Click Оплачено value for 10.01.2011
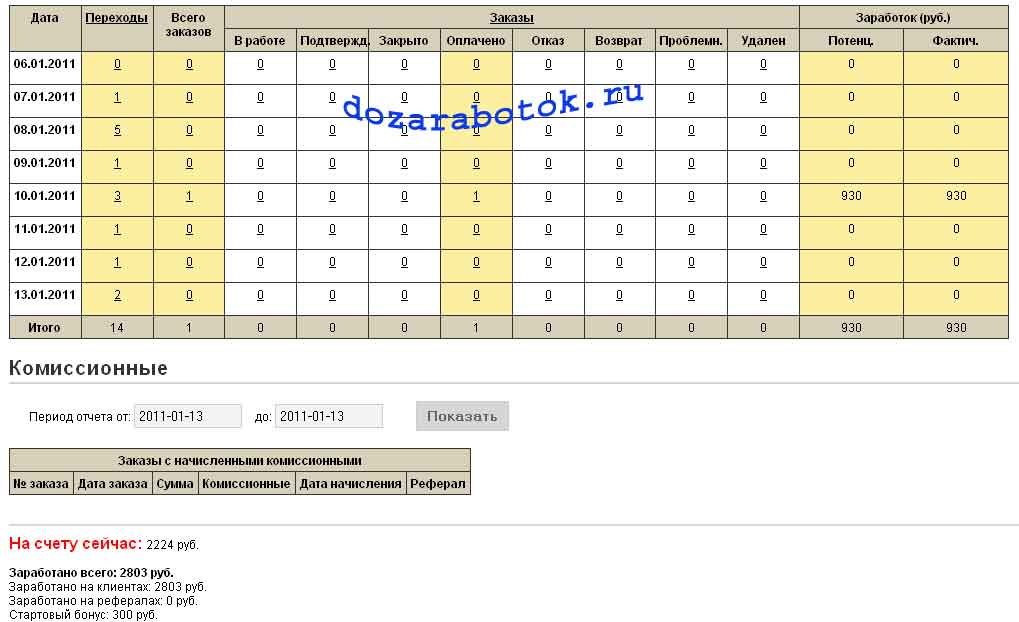The image size is (1019, 622). [x=476, y=196]
